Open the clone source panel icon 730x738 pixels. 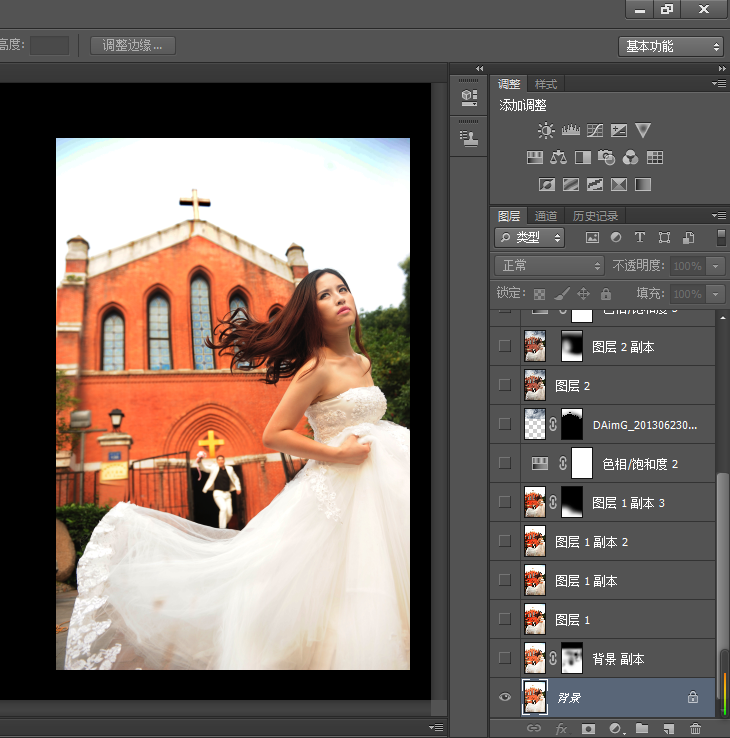[469, 138]
